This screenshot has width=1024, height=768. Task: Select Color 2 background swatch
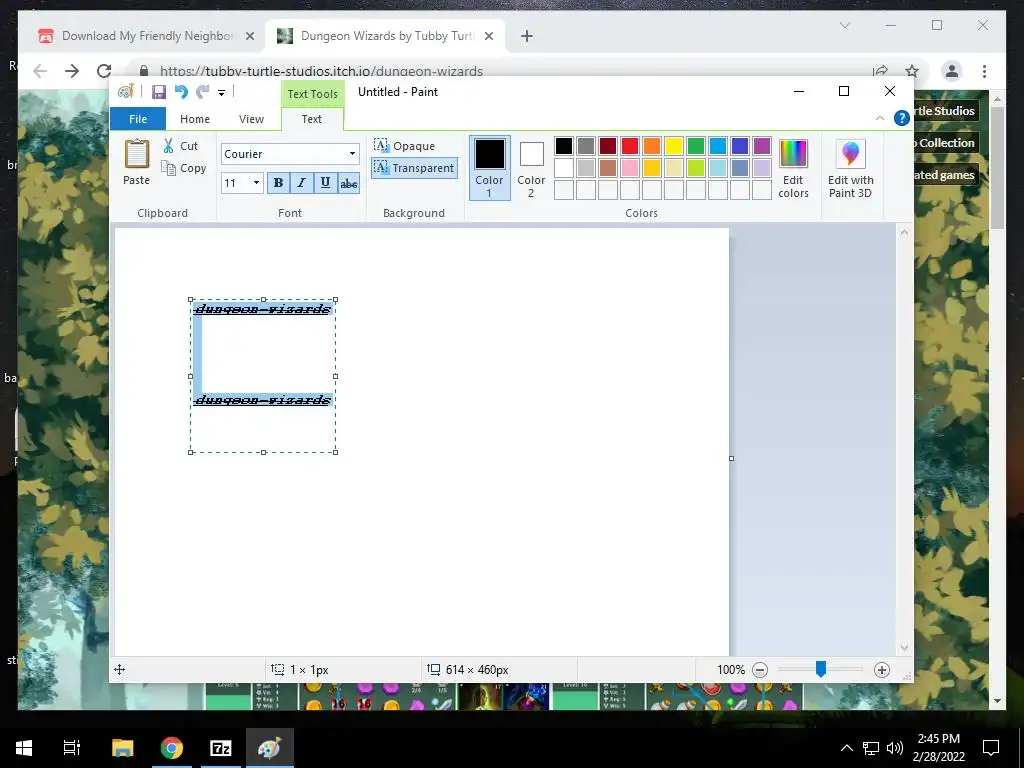pos(531,168)
